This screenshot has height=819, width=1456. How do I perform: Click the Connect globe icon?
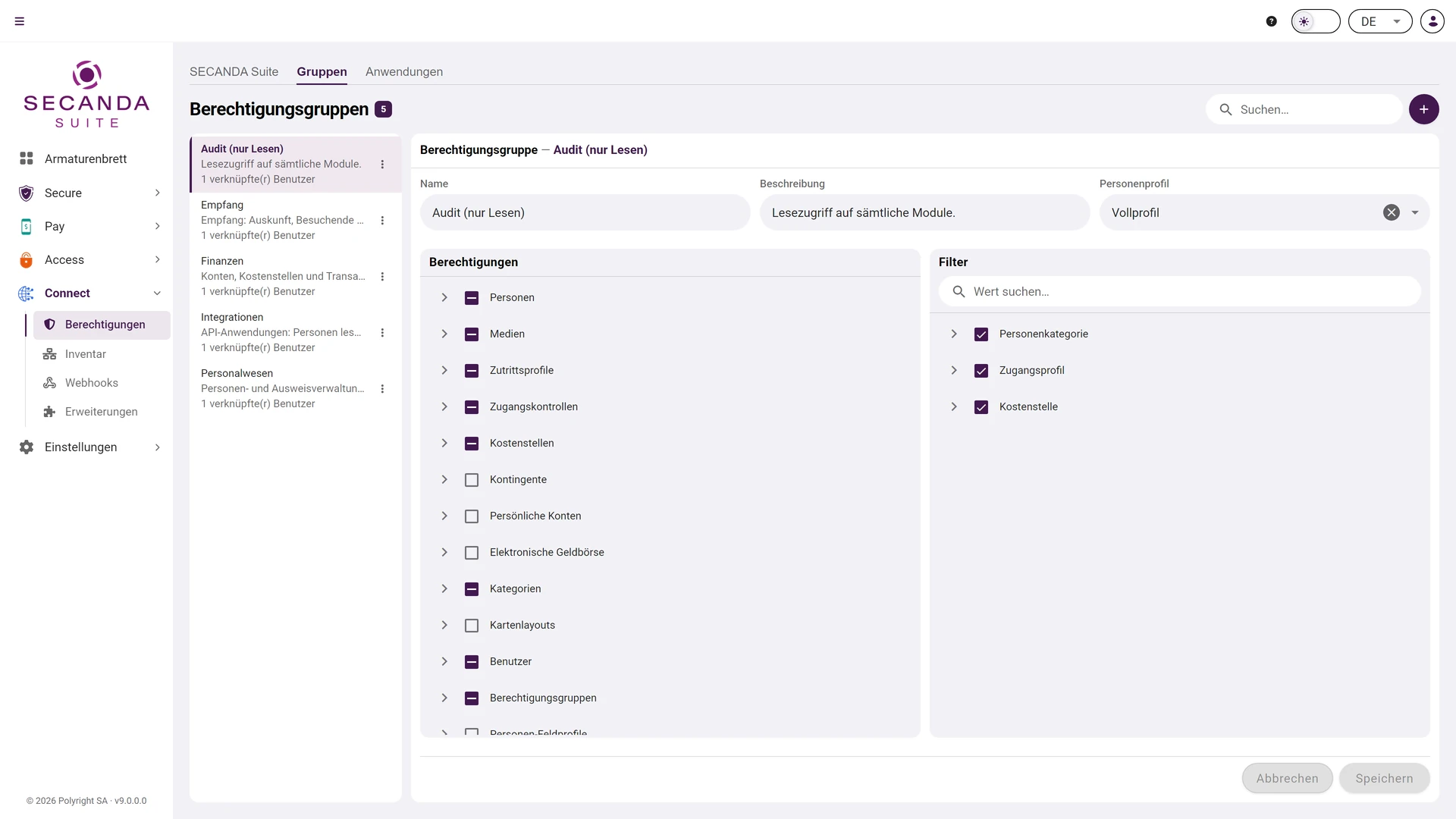pos(27,293)
